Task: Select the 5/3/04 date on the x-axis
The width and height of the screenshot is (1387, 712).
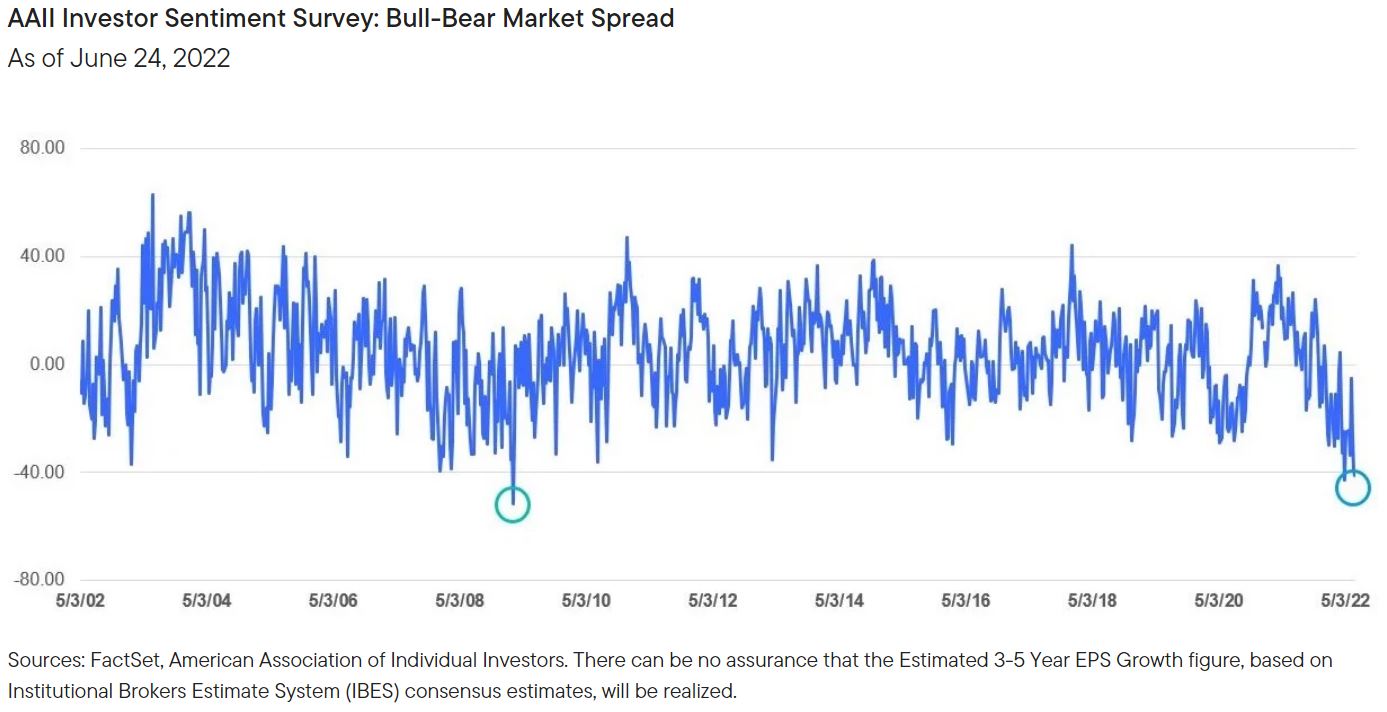Action: (207, 601)
